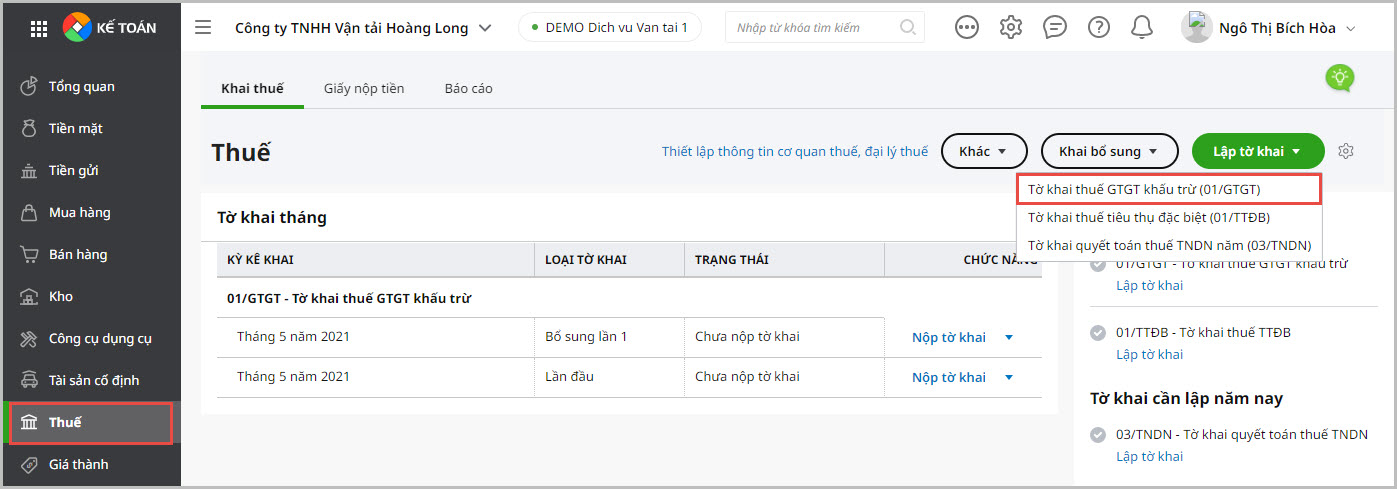Click Lập tờ khai under 01/TTĐB
The width and height of the screenshot is (1397, 489).
[1149, 354]
